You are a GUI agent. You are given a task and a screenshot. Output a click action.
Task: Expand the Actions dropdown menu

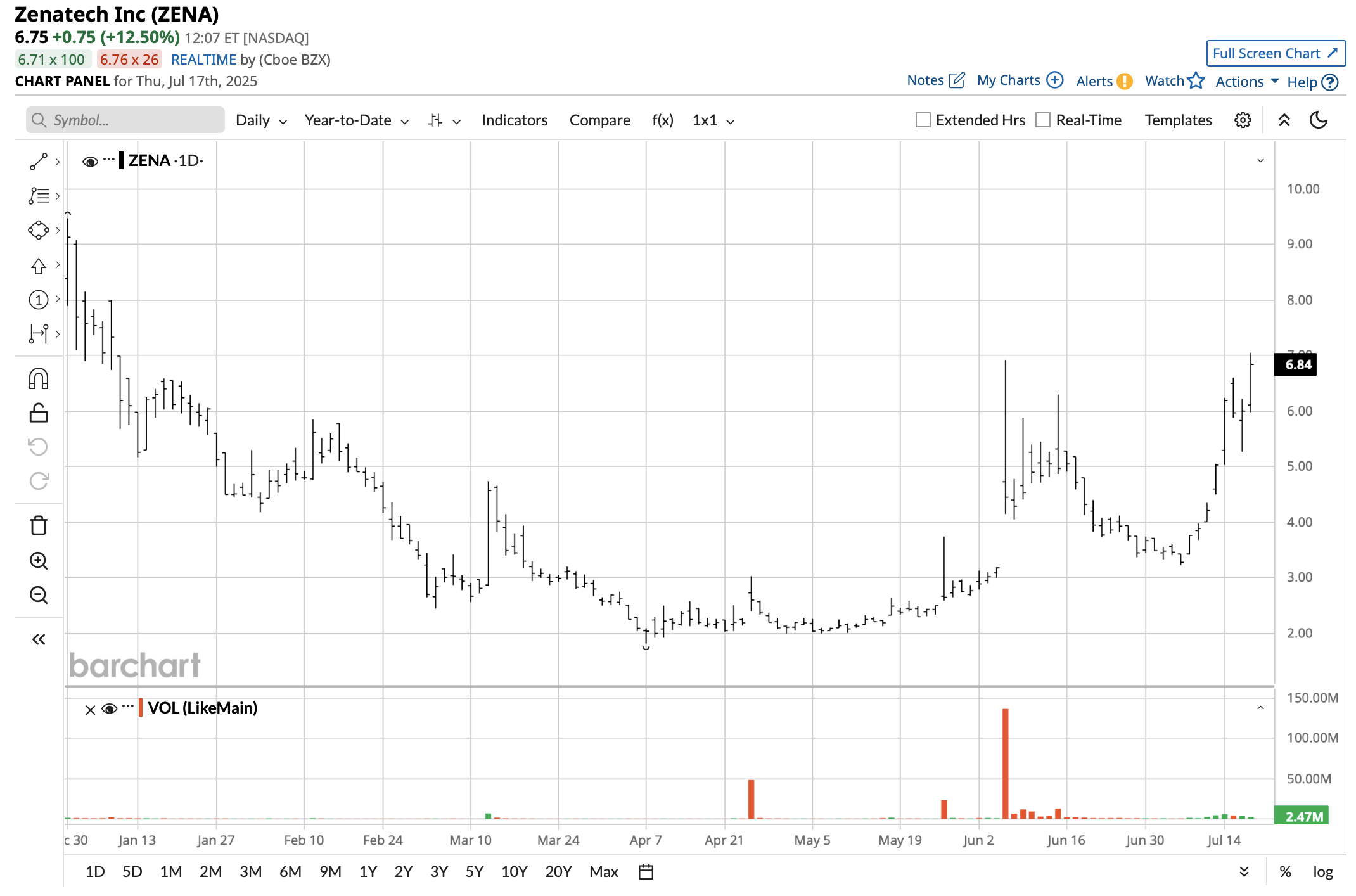tap(1247, 82)
